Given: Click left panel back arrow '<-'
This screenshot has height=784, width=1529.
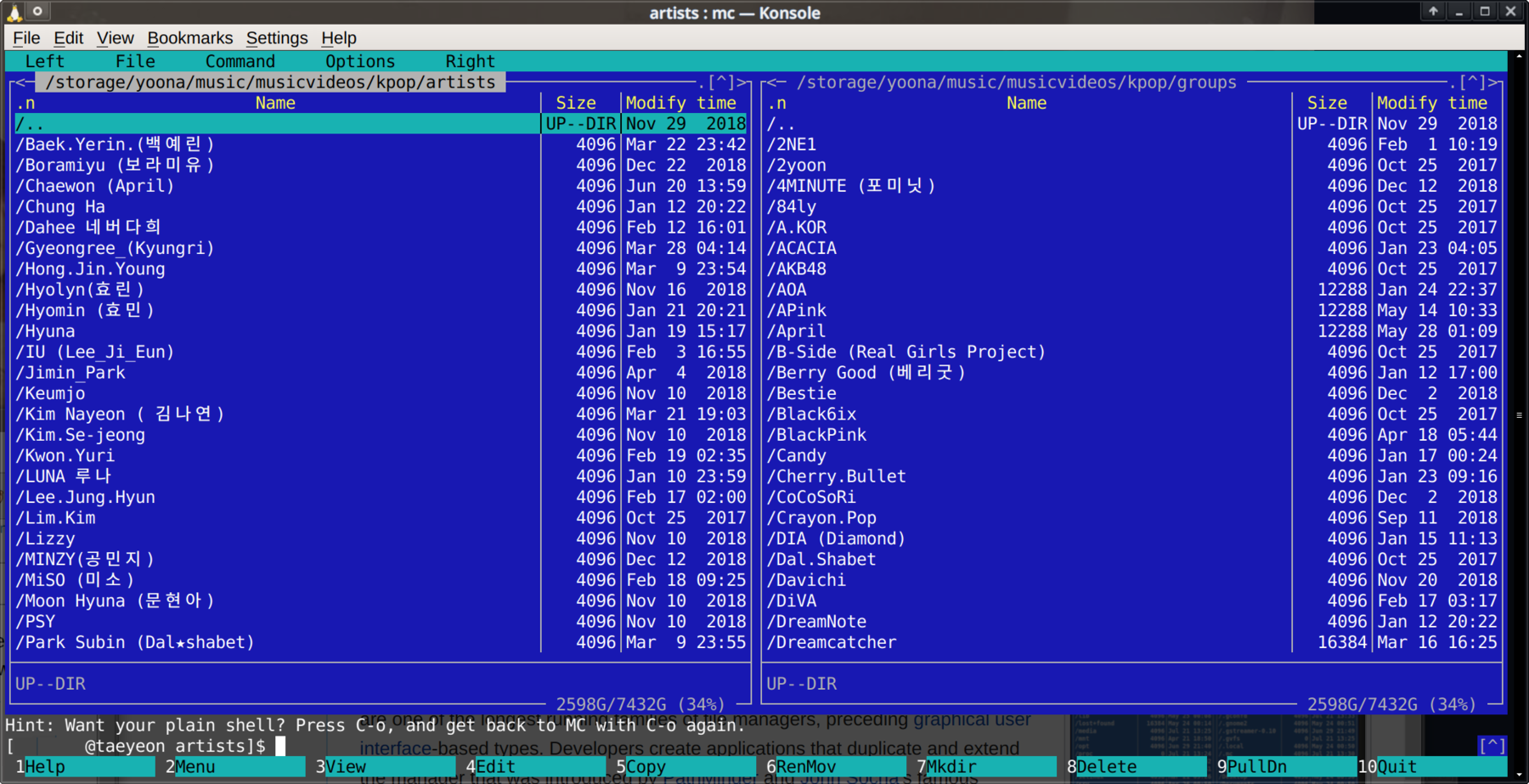Looking at the screenshot, I should (x=24, y=82).
